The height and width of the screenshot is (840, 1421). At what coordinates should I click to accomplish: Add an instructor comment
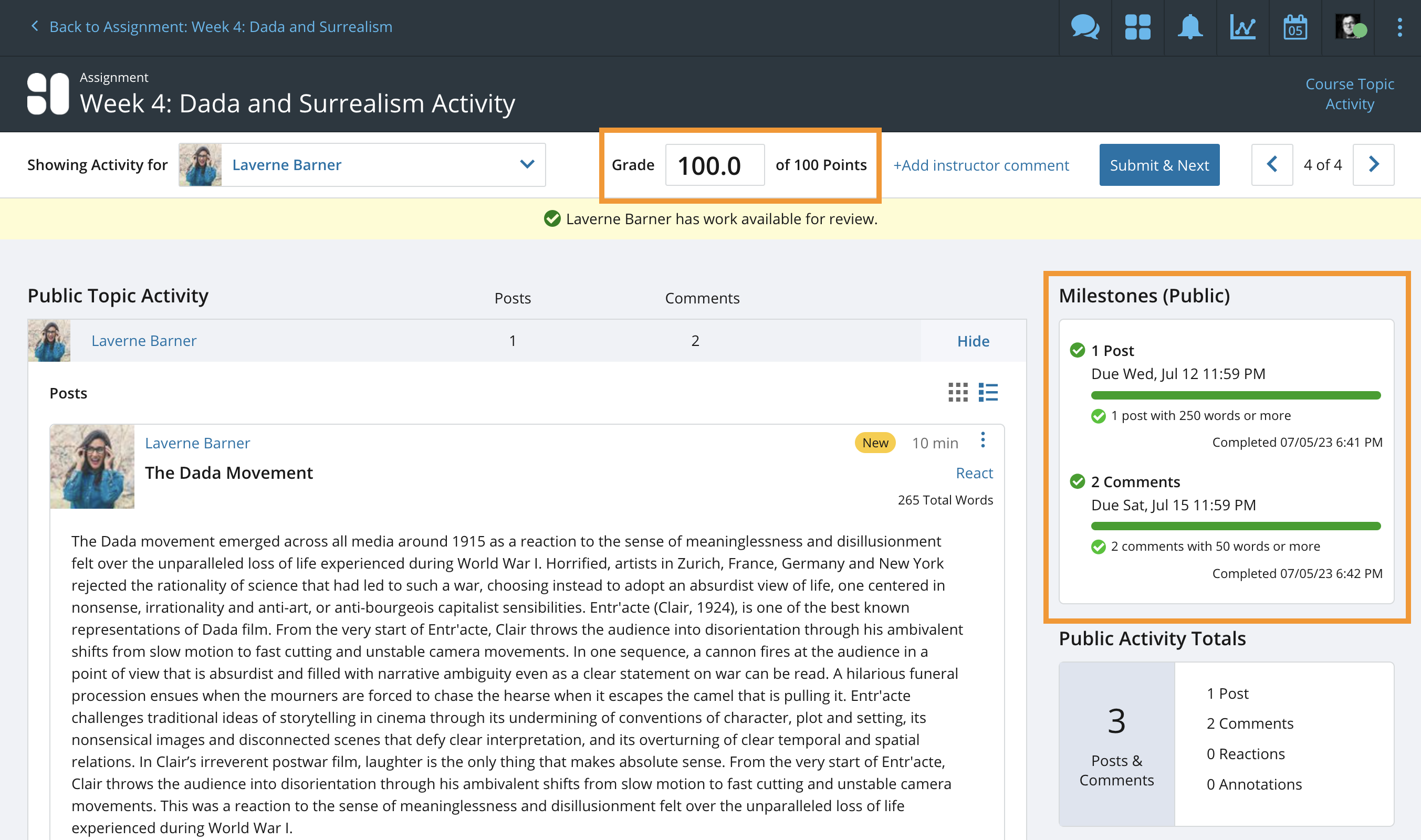(x=980, y=165)
